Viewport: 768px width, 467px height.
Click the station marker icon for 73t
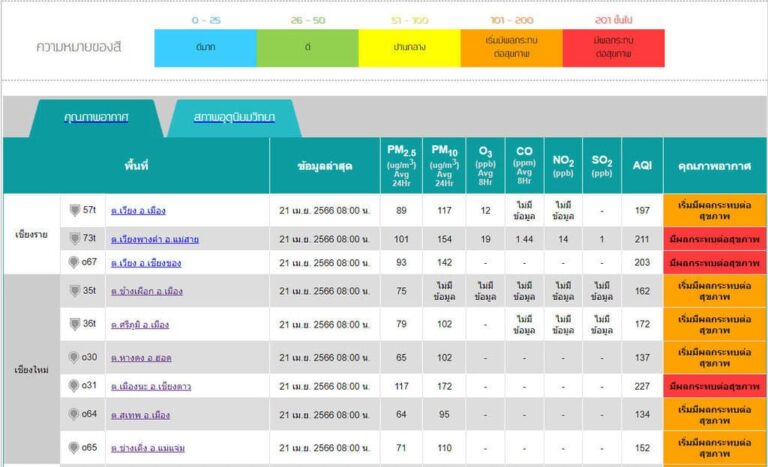(x=74, y=239)
